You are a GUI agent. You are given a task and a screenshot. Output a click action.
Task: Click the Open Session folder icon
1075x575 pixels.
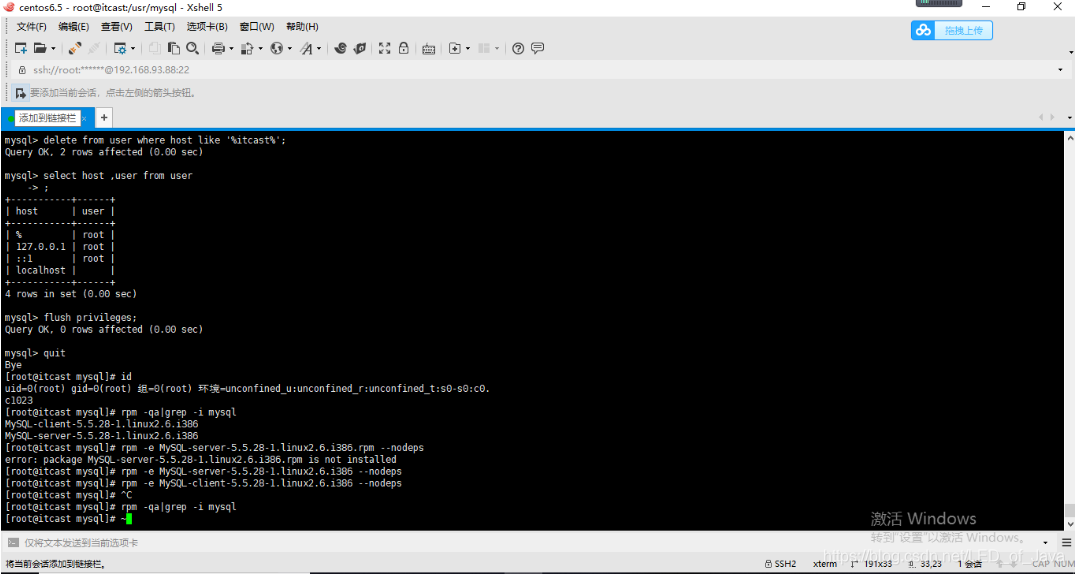40,48
